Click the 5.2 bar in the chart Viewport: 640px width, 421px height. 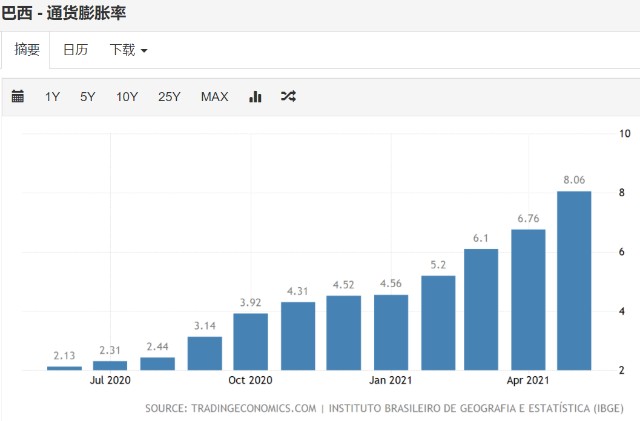pyautogui.click(x=438, y=323)
